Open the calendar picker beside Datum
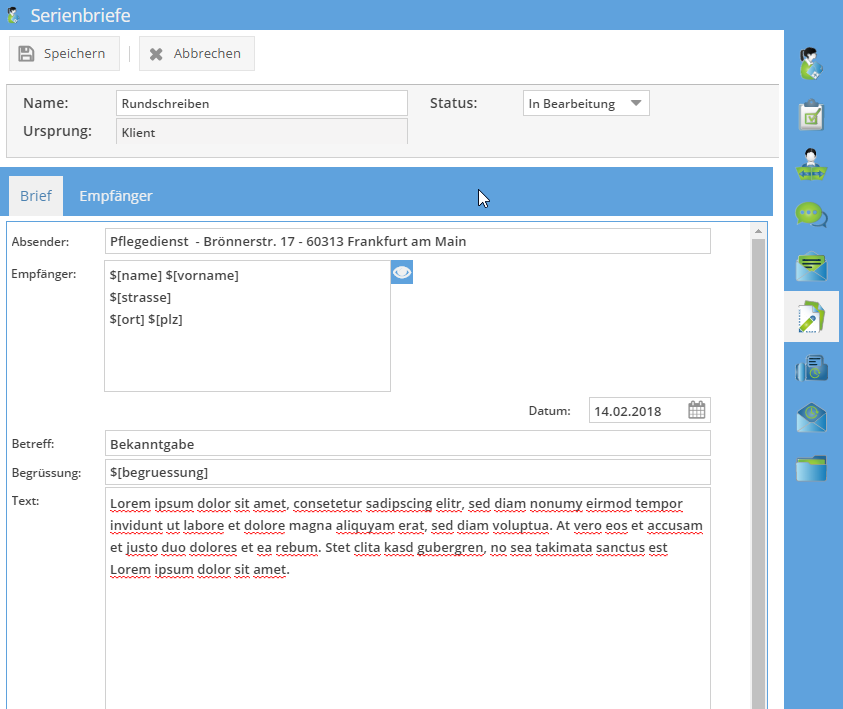 [x=697, y=410]
